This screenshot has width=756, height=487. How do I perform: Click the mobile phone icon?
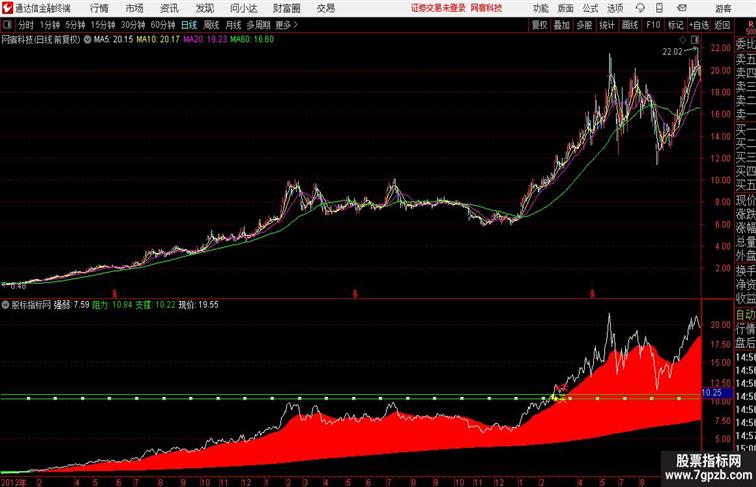pyautogui.click(x=659, y=8)
